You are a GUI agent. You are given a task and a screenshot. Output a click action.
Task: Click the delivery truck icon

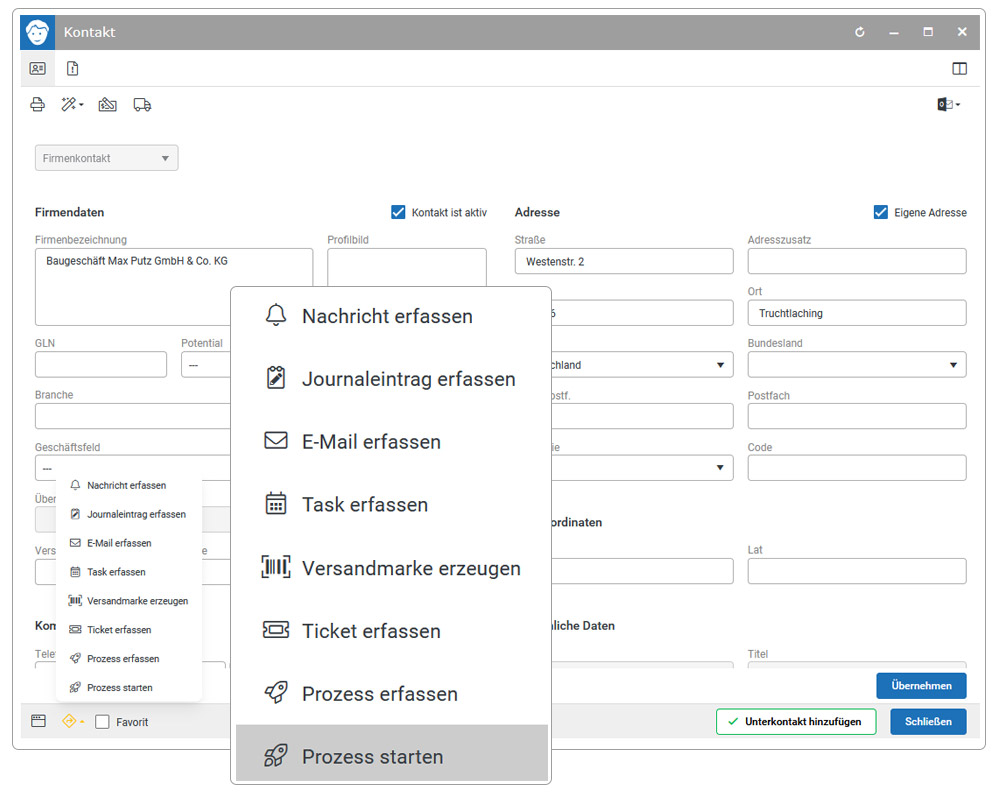click(142, 104)
